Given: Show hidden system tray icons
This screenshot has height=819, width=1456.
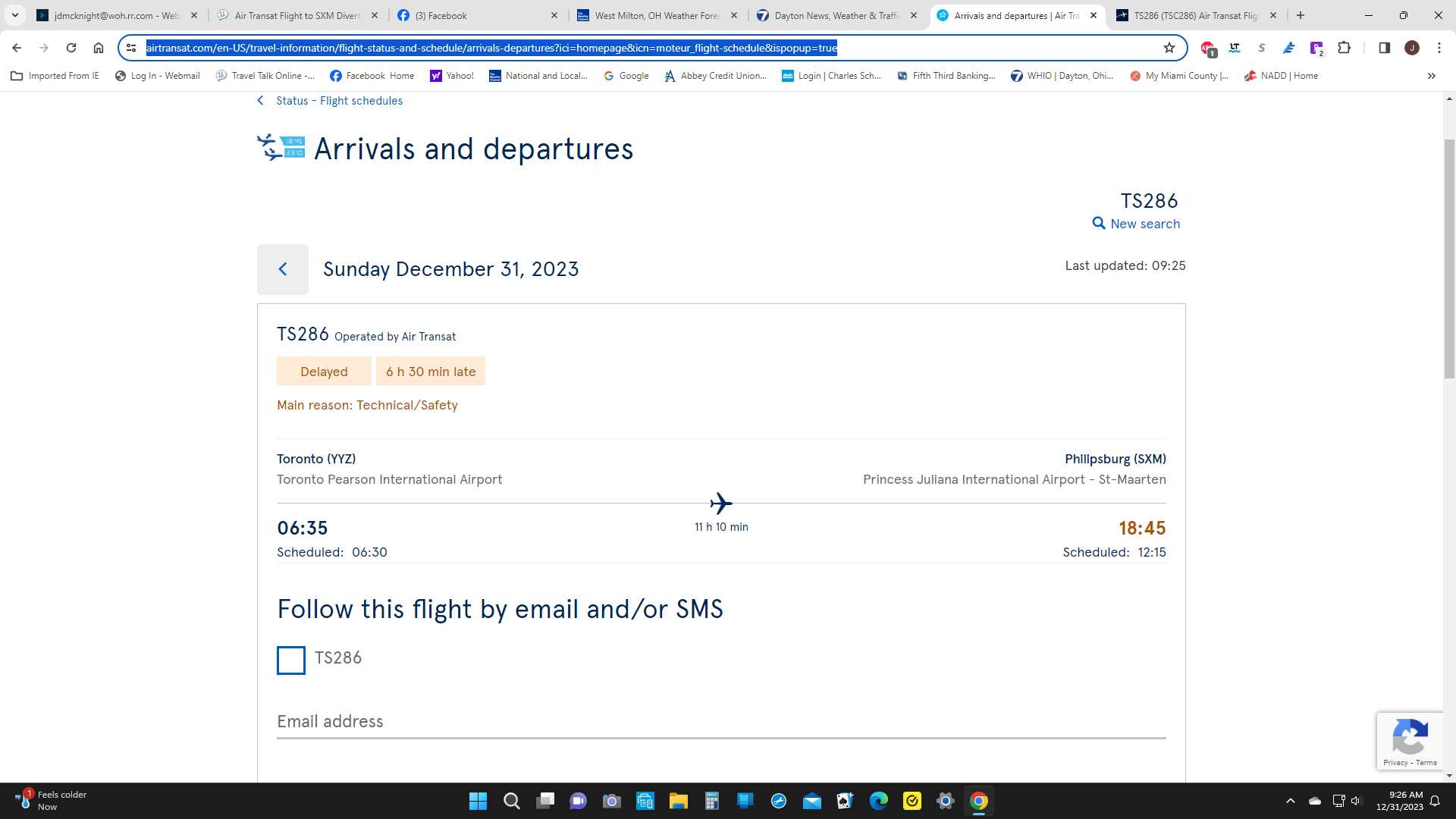Looking at the screenshot, I should pyautogui.click(x=1291, y=801).
